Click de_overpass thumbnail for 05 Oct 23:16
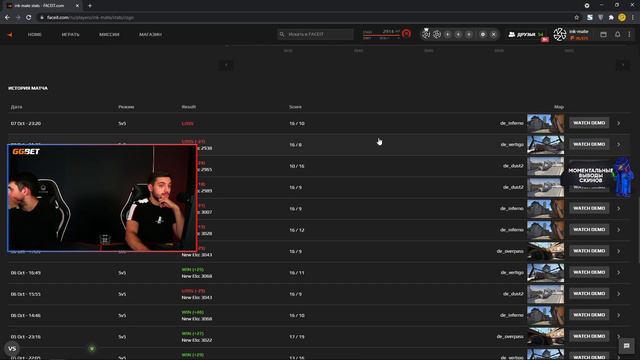640x360 pixels. point(545,337)
